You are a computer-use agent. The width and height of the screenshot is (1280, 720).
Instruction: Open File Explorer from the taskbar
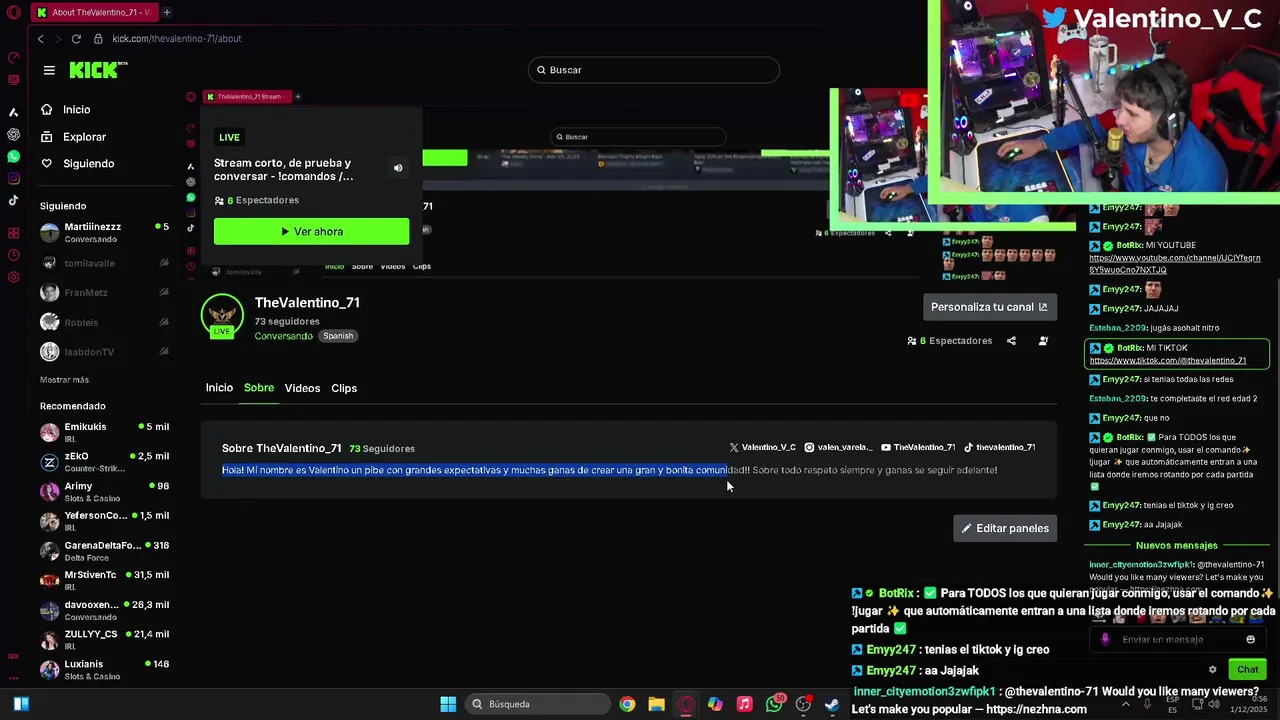coord(656,704)
